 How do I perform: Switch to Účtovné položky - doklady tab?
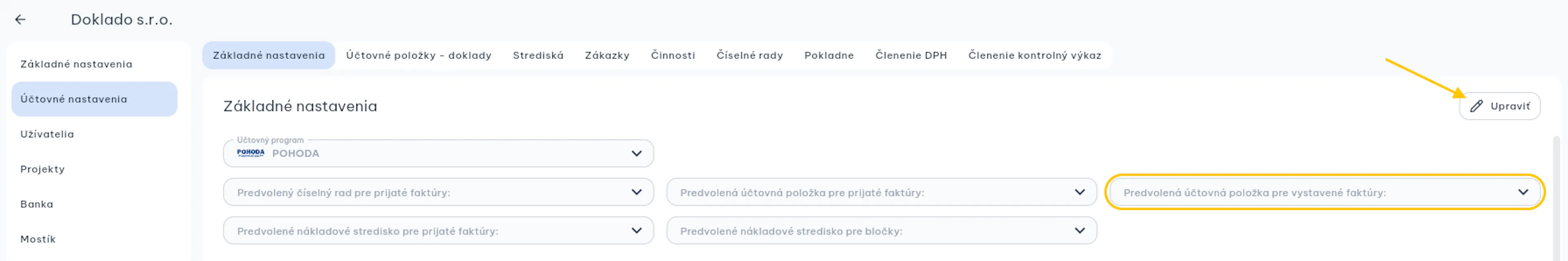(x=419, y=56)
